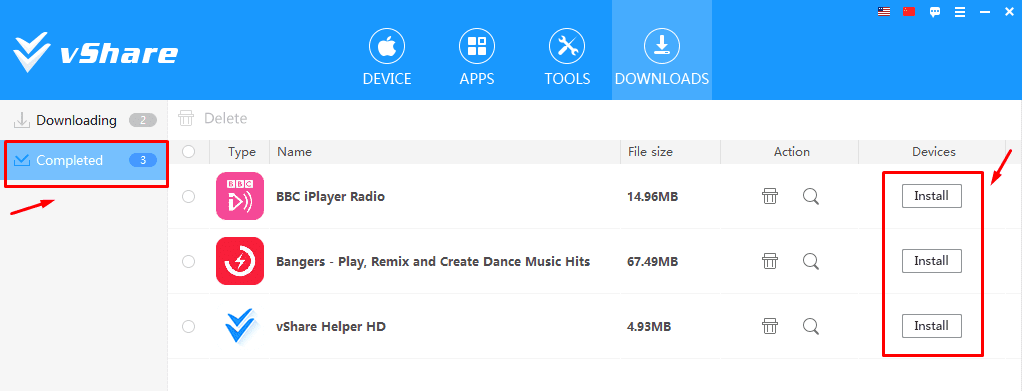Locate vShare Helper HD file with magnifier
1022x391 pixels.
tap(811, 326)
